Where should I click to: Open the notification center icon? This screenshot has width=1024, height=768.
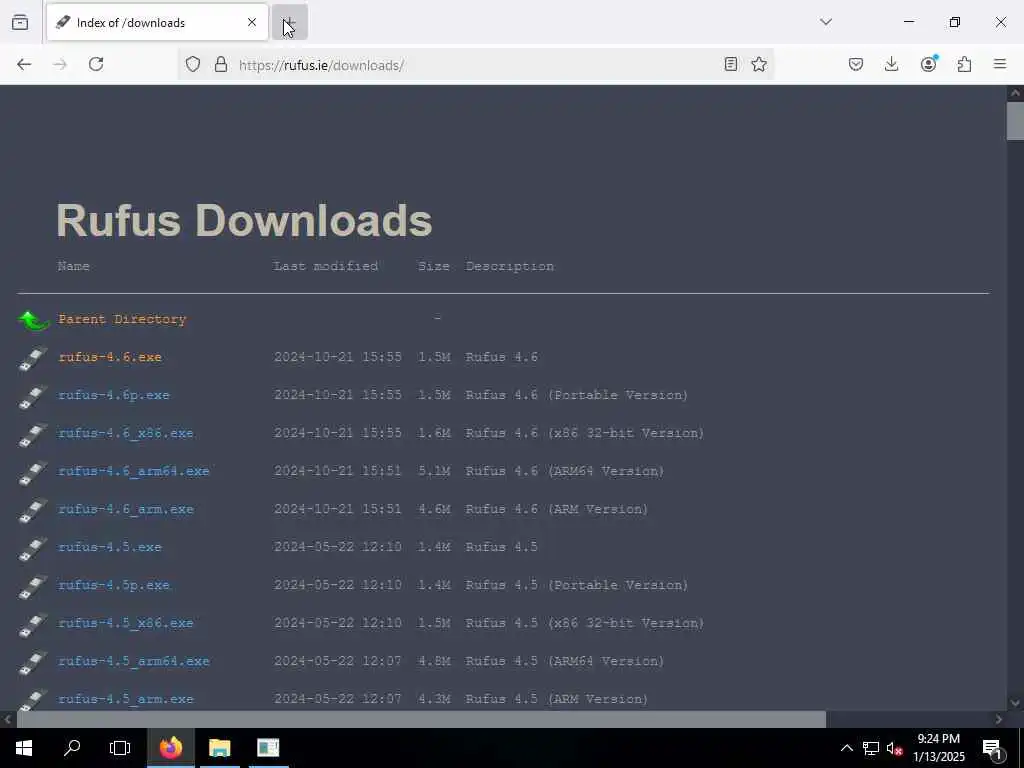(x=993, y=748)
